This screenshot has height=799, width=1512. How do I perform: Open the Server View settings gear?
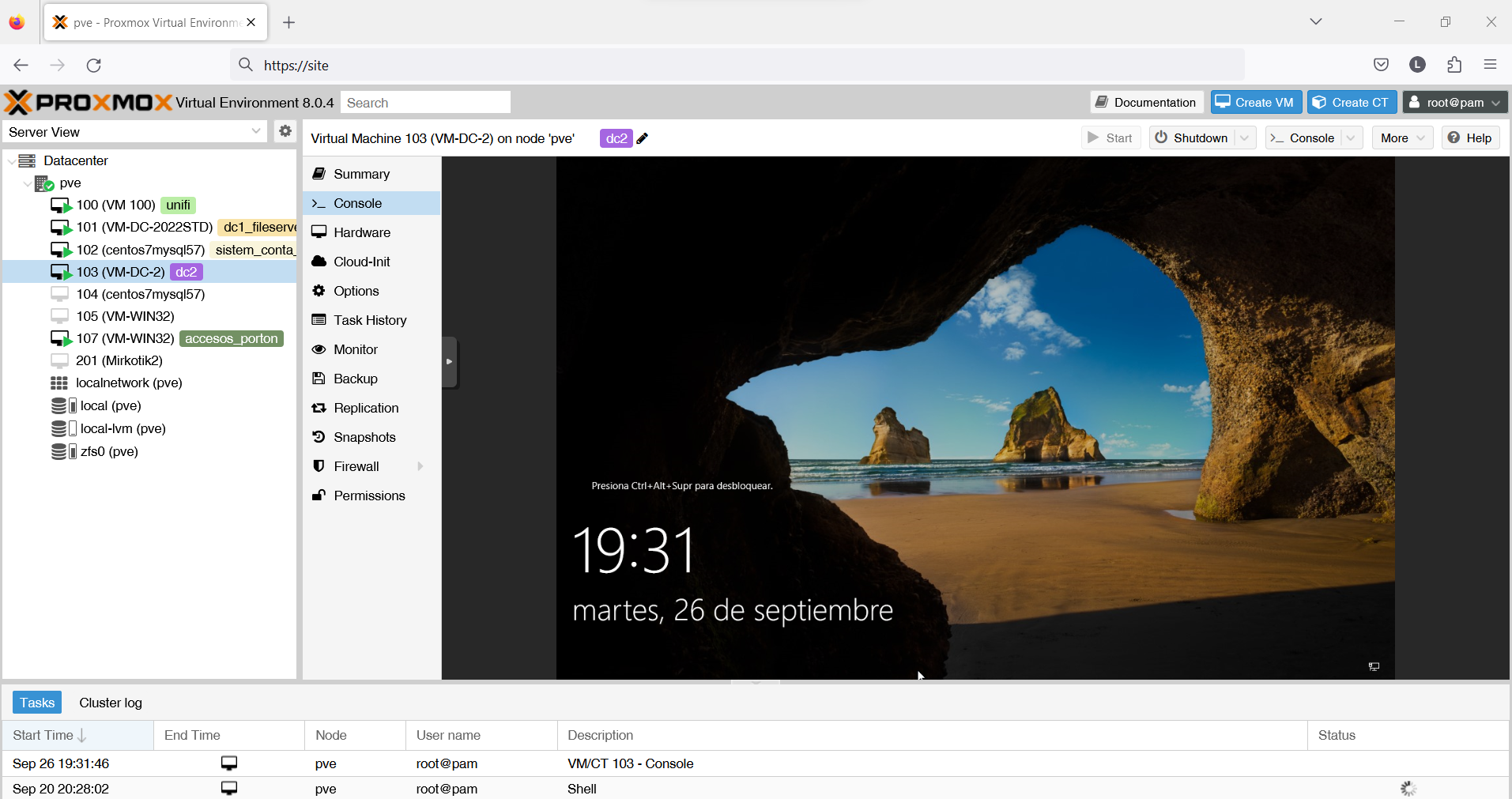coord(285,131)
